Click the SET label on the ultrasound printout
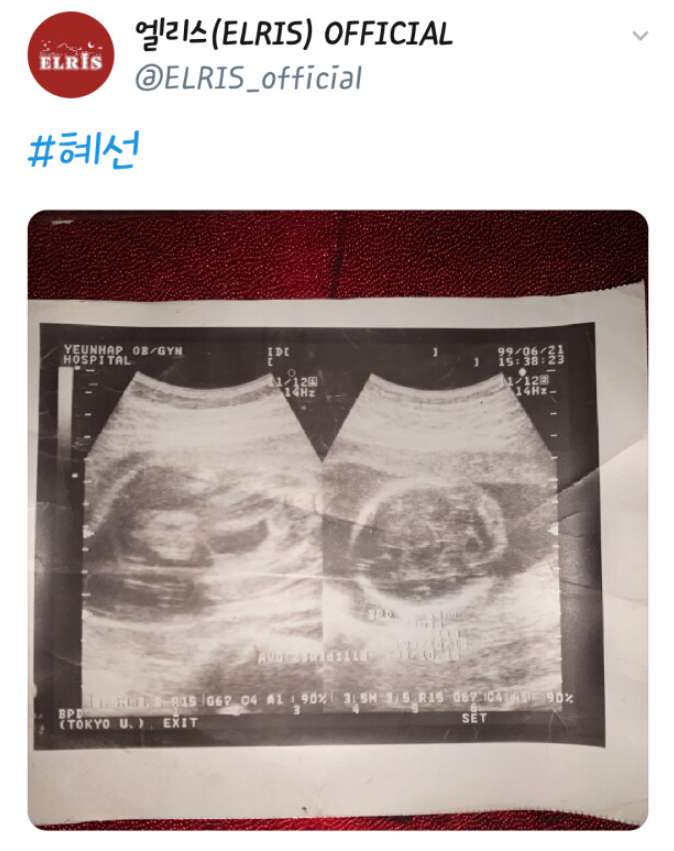 click(x=474, y=718)
